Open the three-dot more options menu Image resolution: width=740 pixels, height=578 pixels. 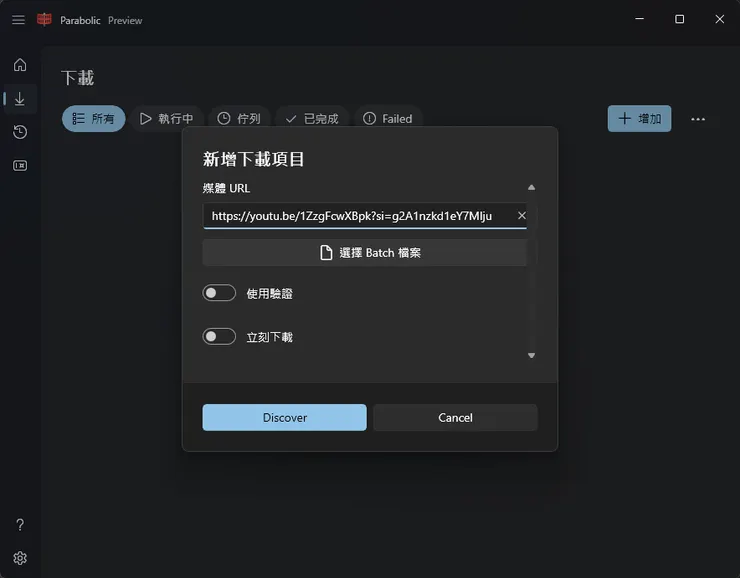point(698,119)
